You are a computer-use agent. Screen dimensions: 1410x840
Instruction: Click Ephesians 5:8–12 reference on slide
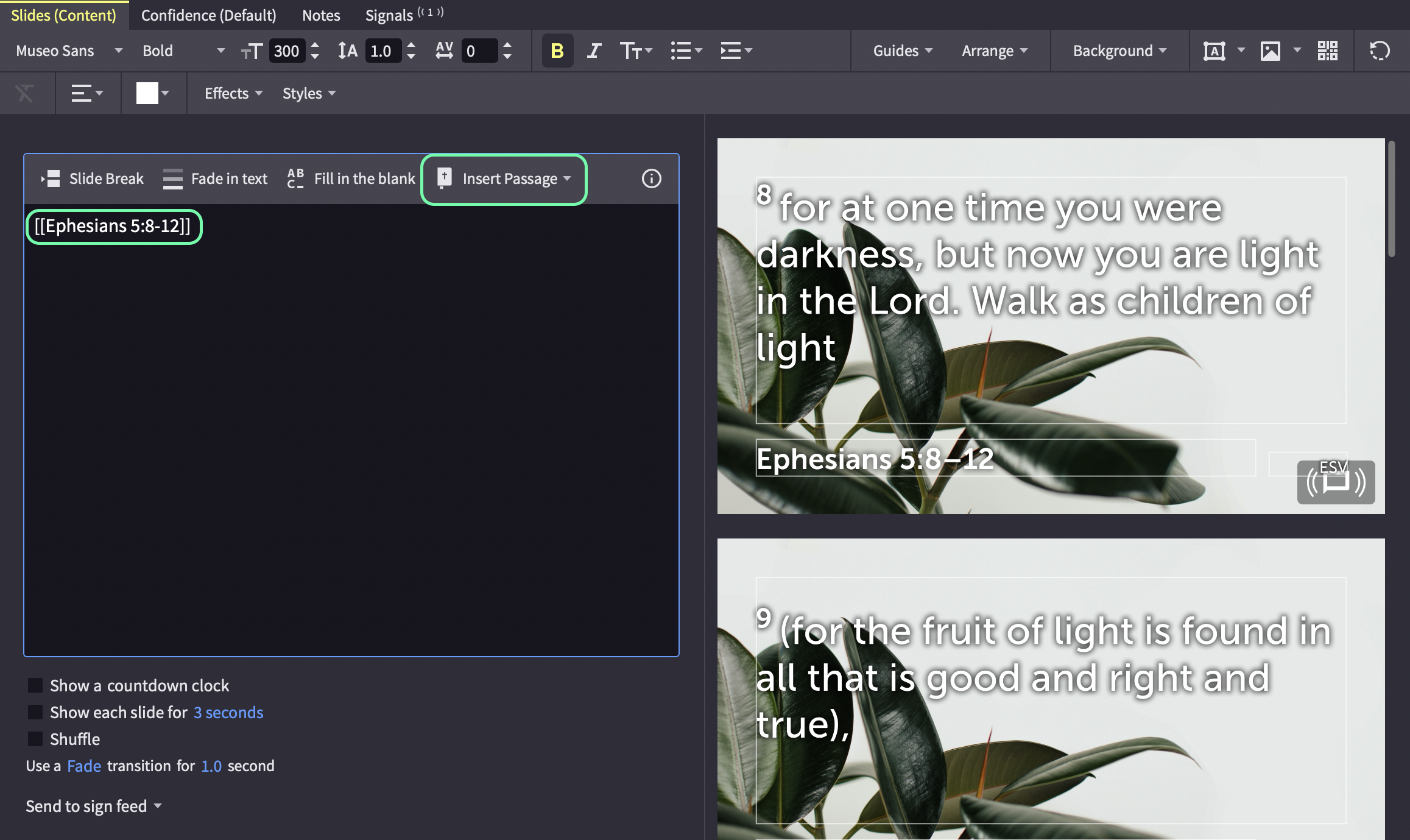(875, 459)
